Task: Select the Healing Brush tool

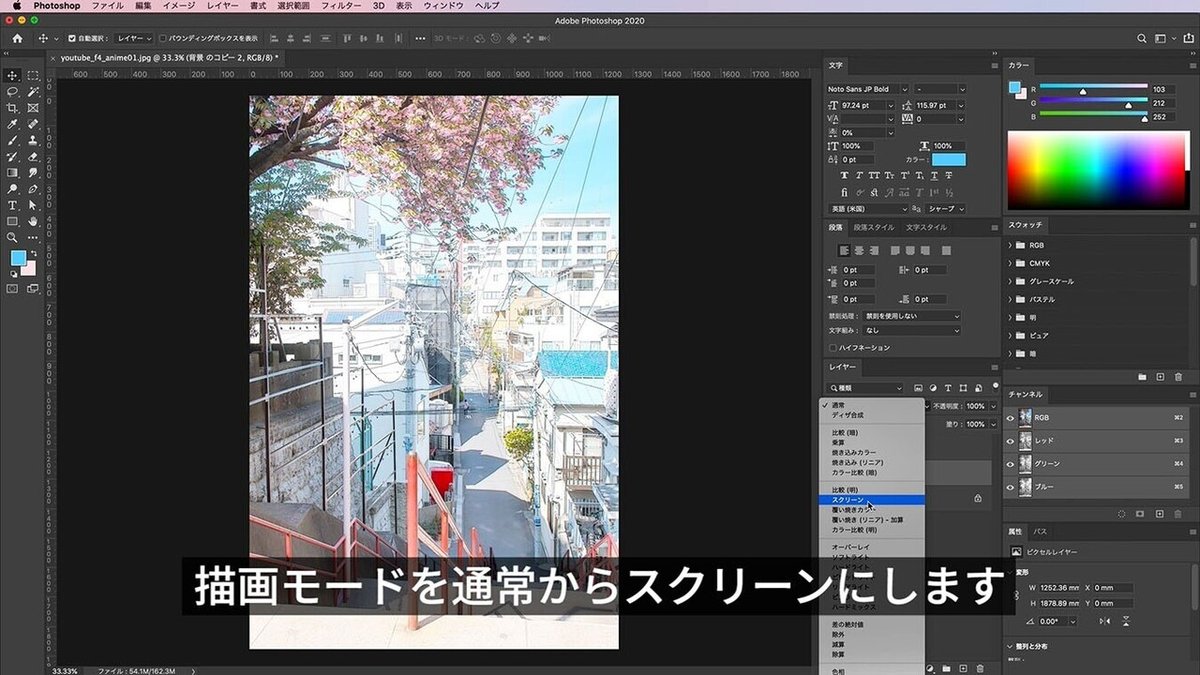Action: click(x=33, y=124)
